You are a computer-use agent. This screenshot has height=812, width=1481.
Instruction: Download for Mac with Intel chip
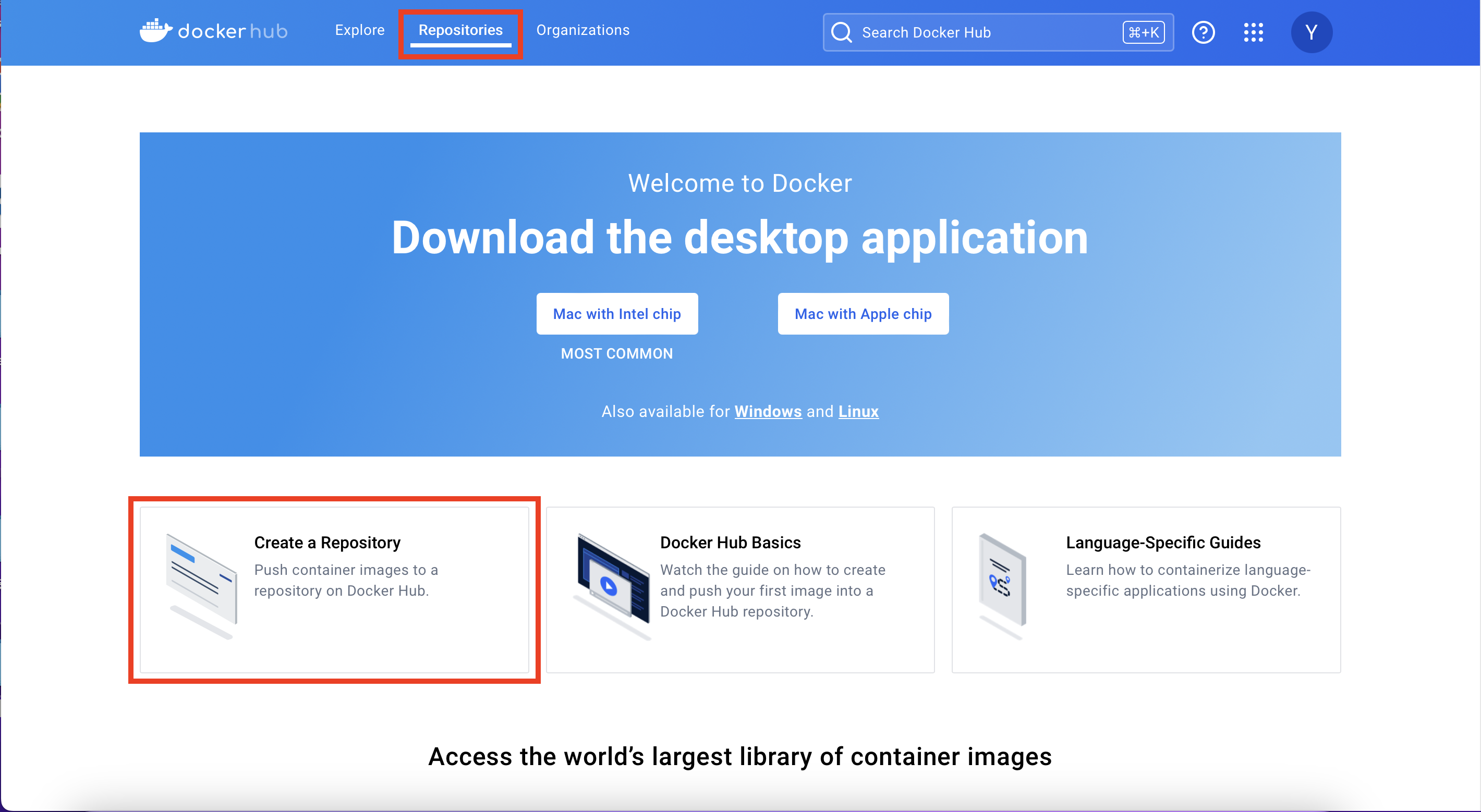(x=616, y=314)
